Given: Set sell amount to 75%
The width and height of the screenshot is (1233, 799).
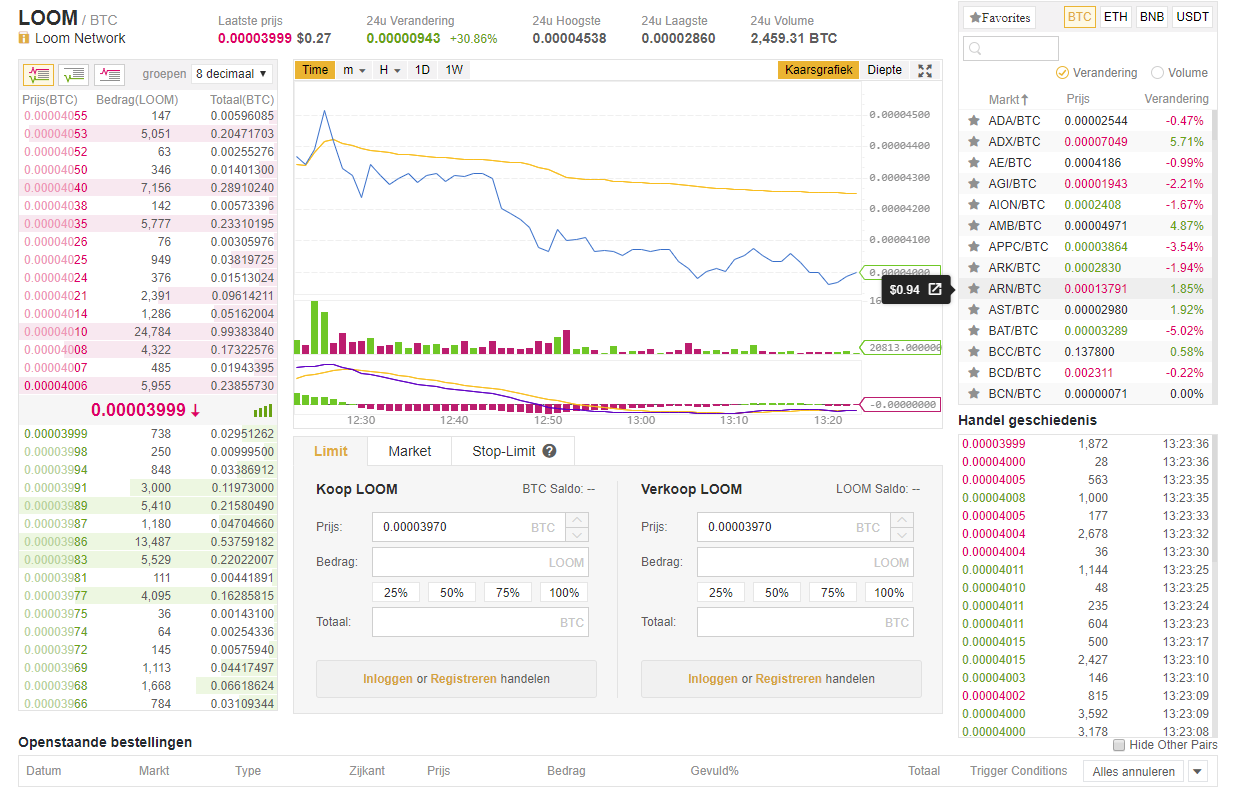Looking at the screenshot, I should click(833, 592).
